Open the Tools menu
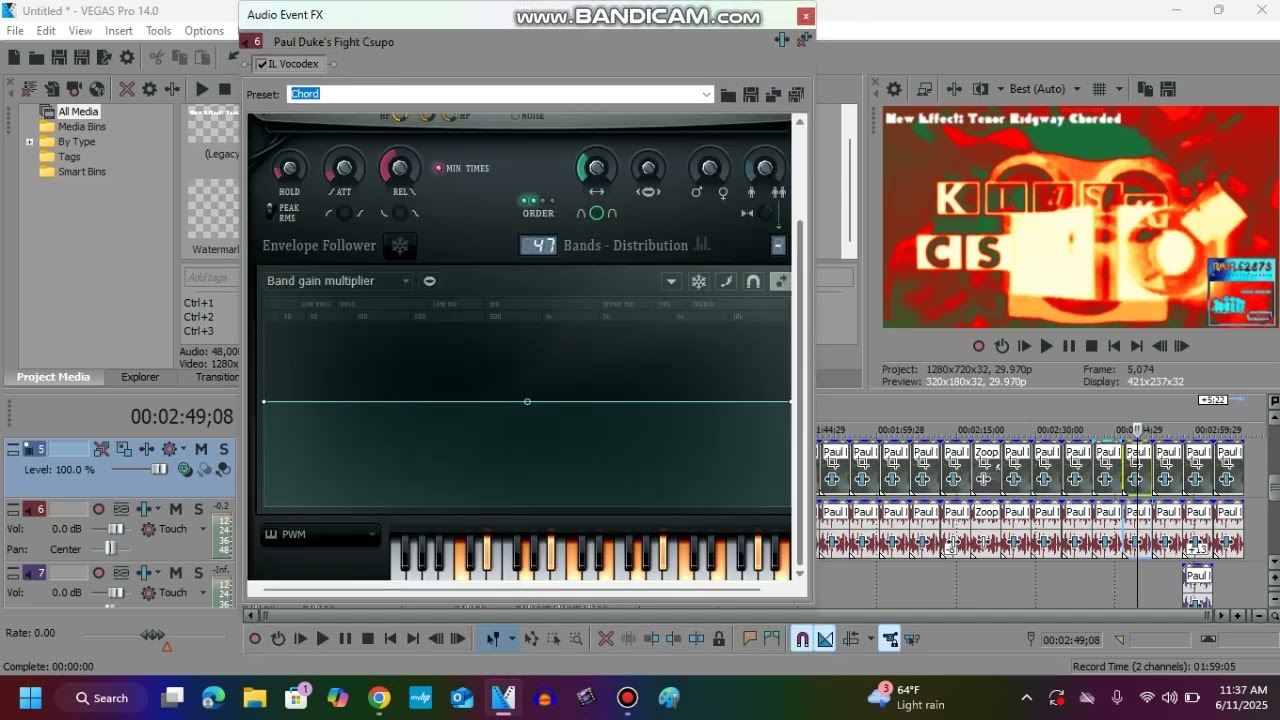 (x=158, y=31)
